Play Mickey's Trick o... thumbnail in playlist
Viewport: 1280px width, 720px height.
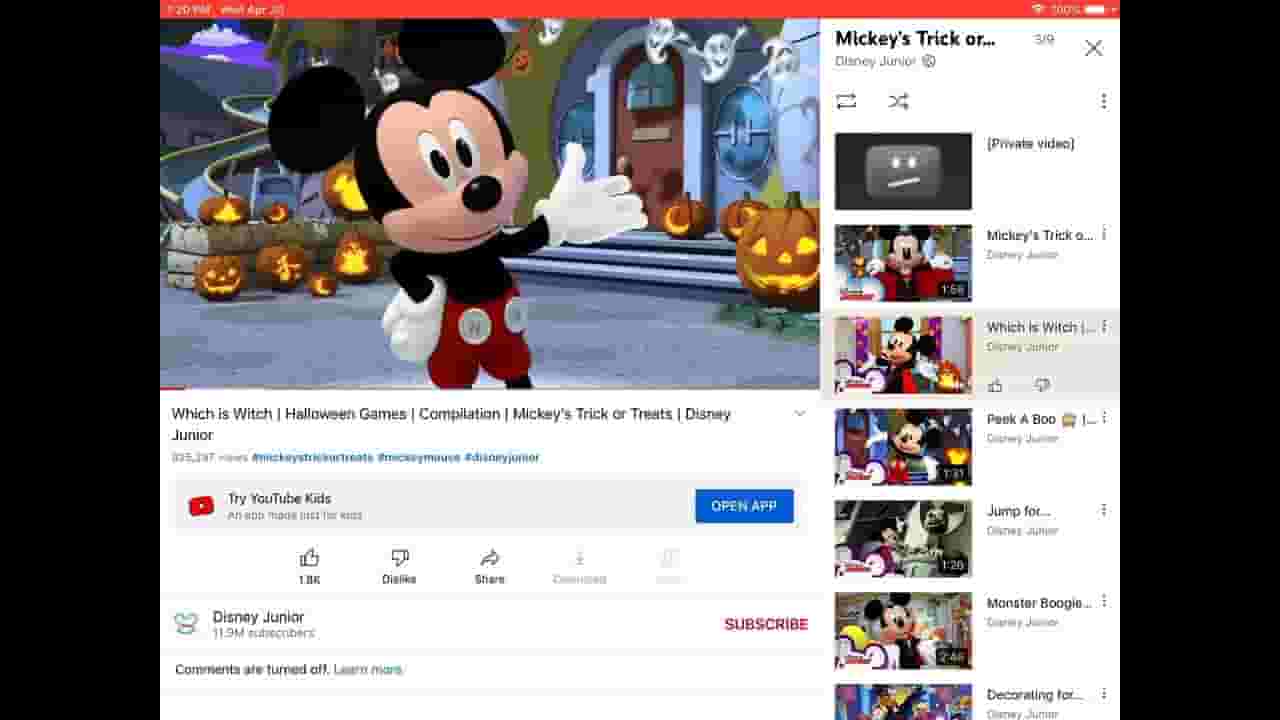tap(903, 263)
